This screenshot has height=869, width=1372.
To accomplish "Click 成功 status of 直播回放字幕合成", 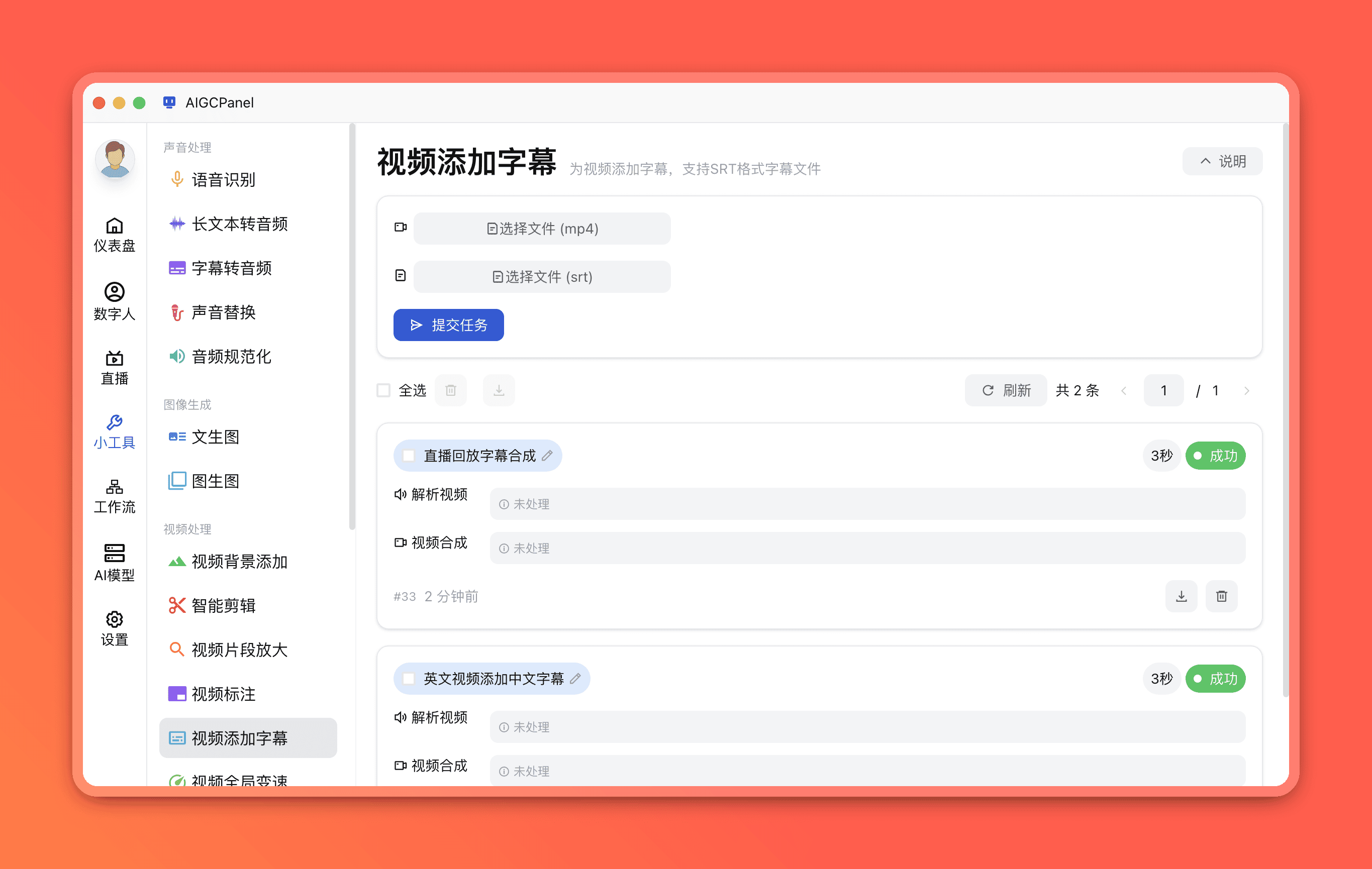I will pos(1215,456).
